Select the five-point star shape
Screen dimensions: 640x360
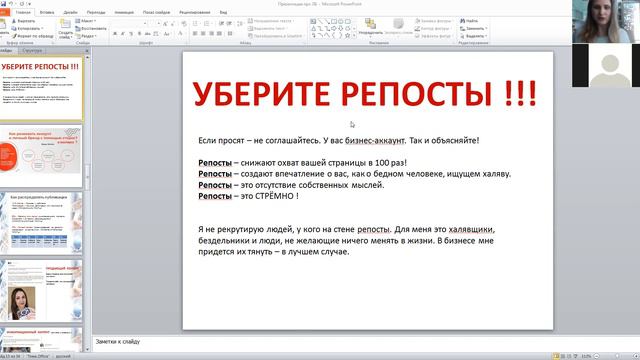pos(347,36)
